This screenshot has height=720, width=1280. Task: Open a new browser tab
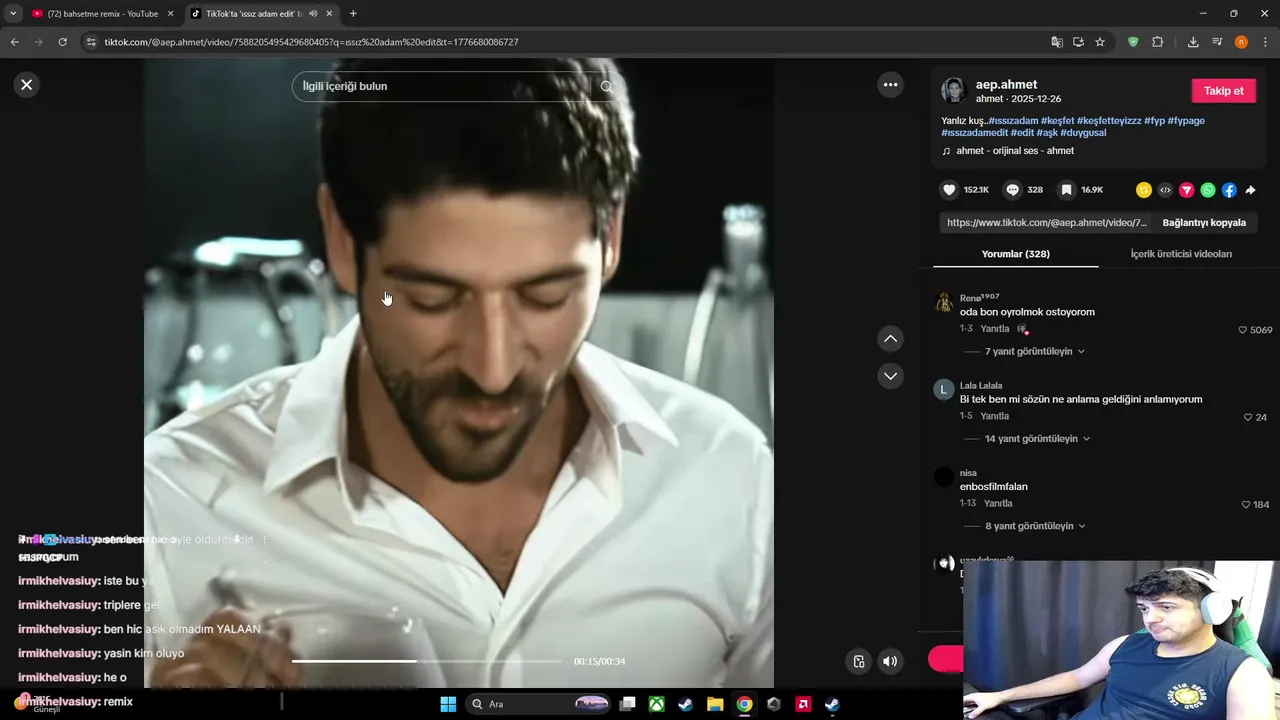[x=353, y=14]
